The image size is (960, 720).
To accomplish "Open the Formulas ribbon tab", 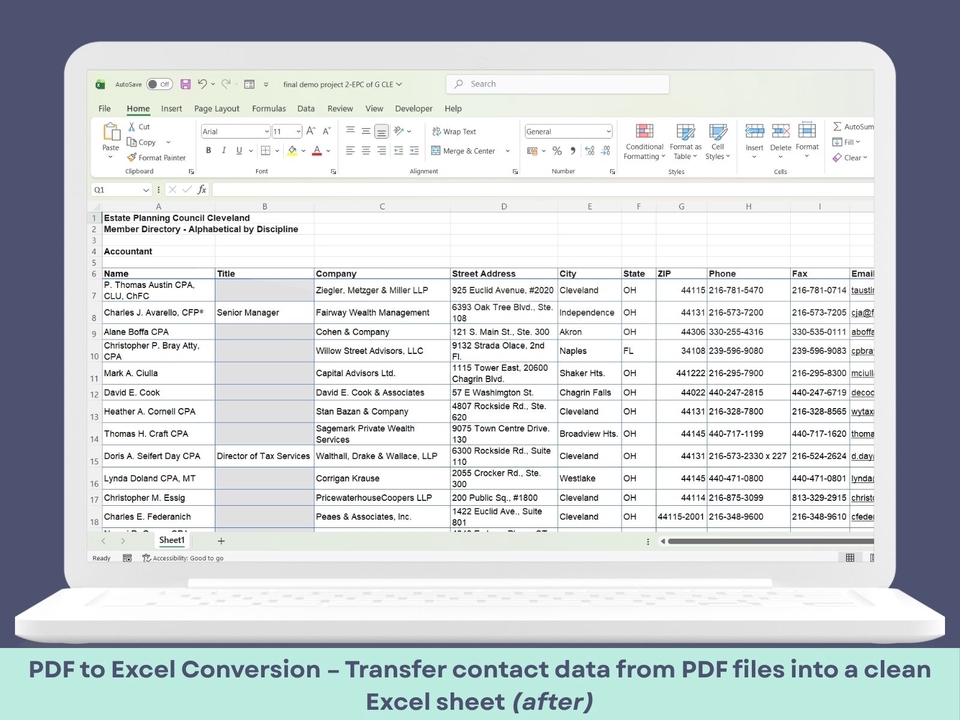I will (x=268, y=109).
